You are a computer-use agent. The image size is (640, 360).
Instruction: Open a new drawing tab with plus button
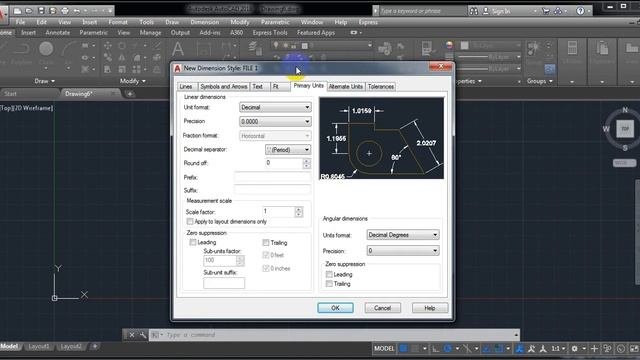coord(130,94)
